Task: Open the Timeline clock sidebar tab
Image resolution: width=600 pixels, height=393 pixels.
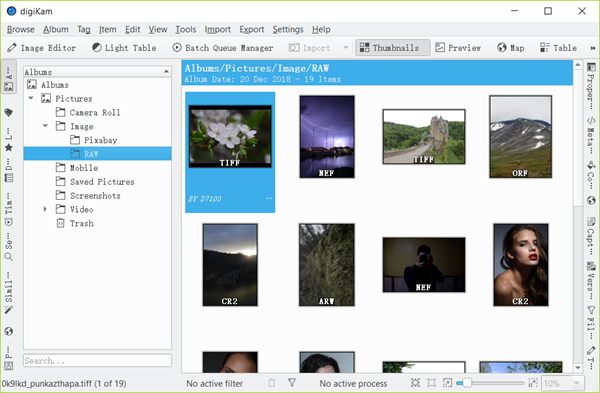Action: (8, 209)
